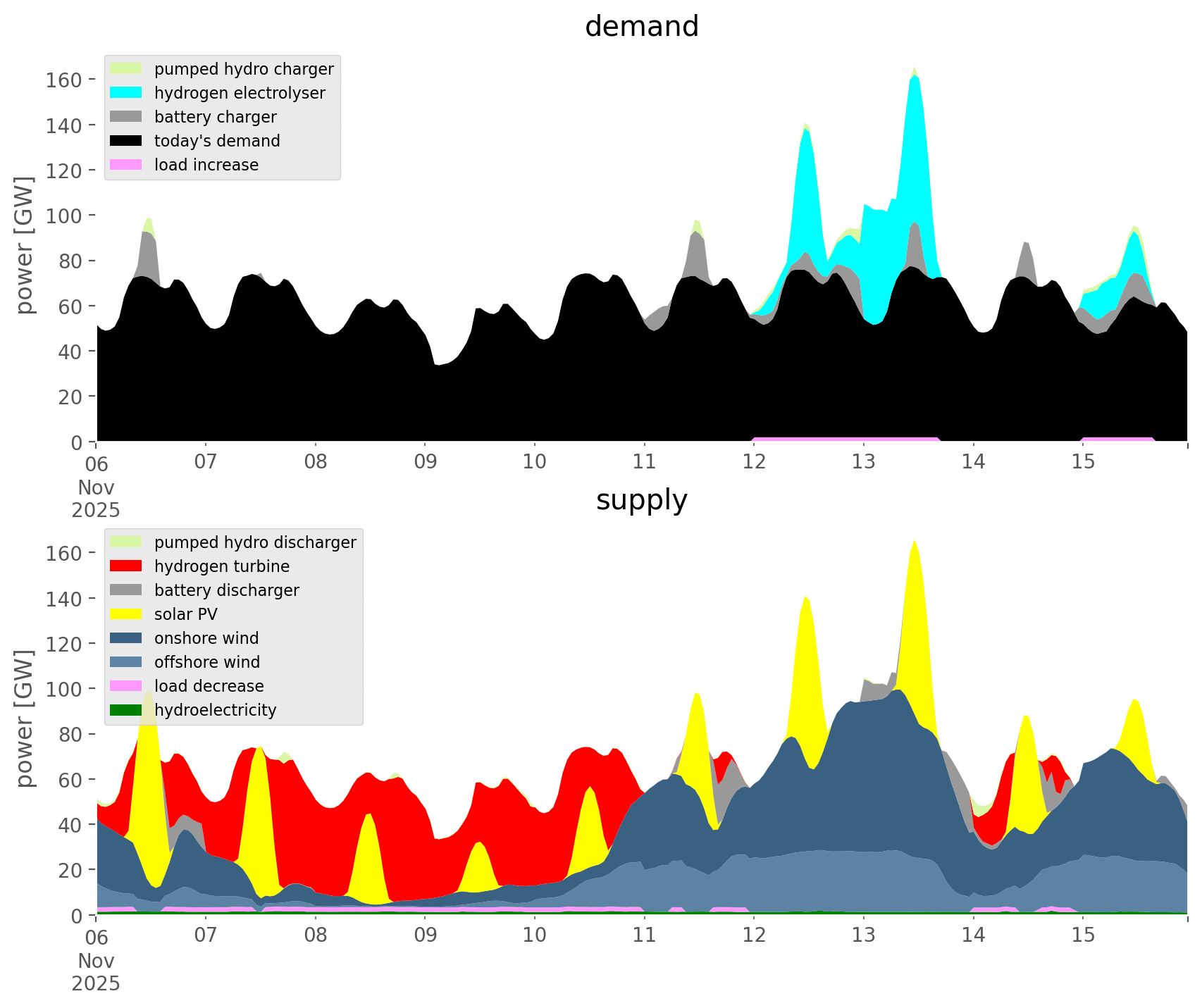1202x1008 pixels.
Task: Click the 'supply' chart title
Action: (641, 500)
